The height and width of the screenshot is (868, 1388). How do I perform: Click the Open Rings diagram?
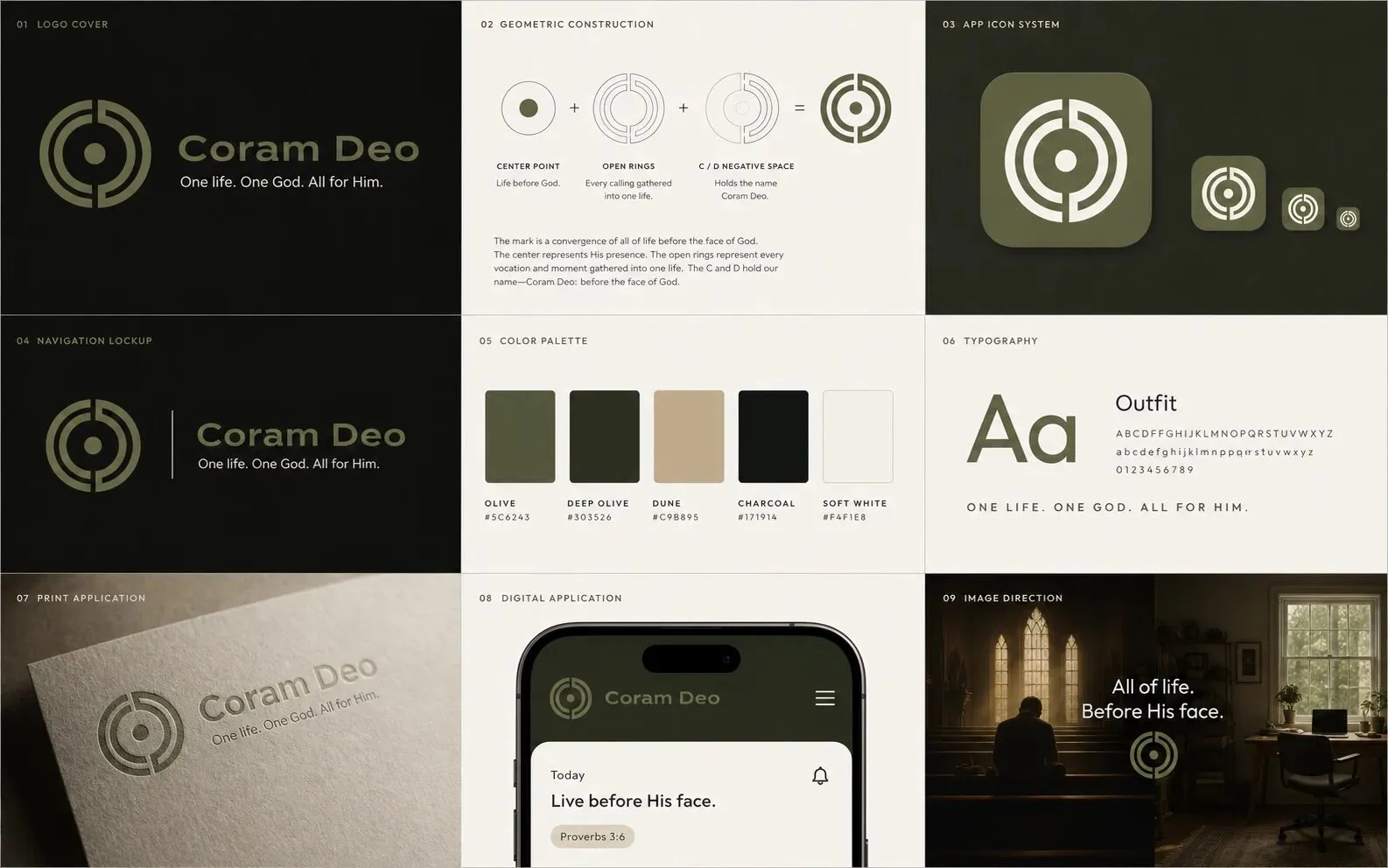pyautogui.click(x=628, y=108)
